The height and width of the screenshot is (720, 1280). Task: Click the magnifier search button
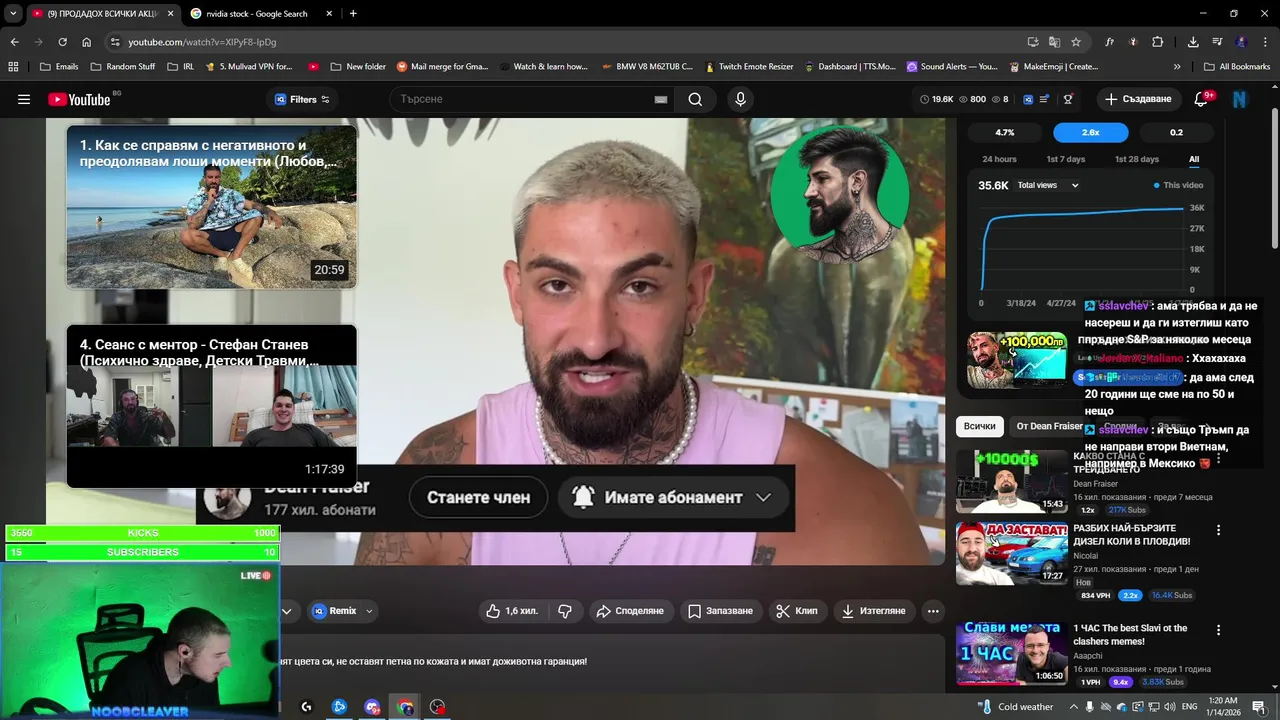(695, 99)
